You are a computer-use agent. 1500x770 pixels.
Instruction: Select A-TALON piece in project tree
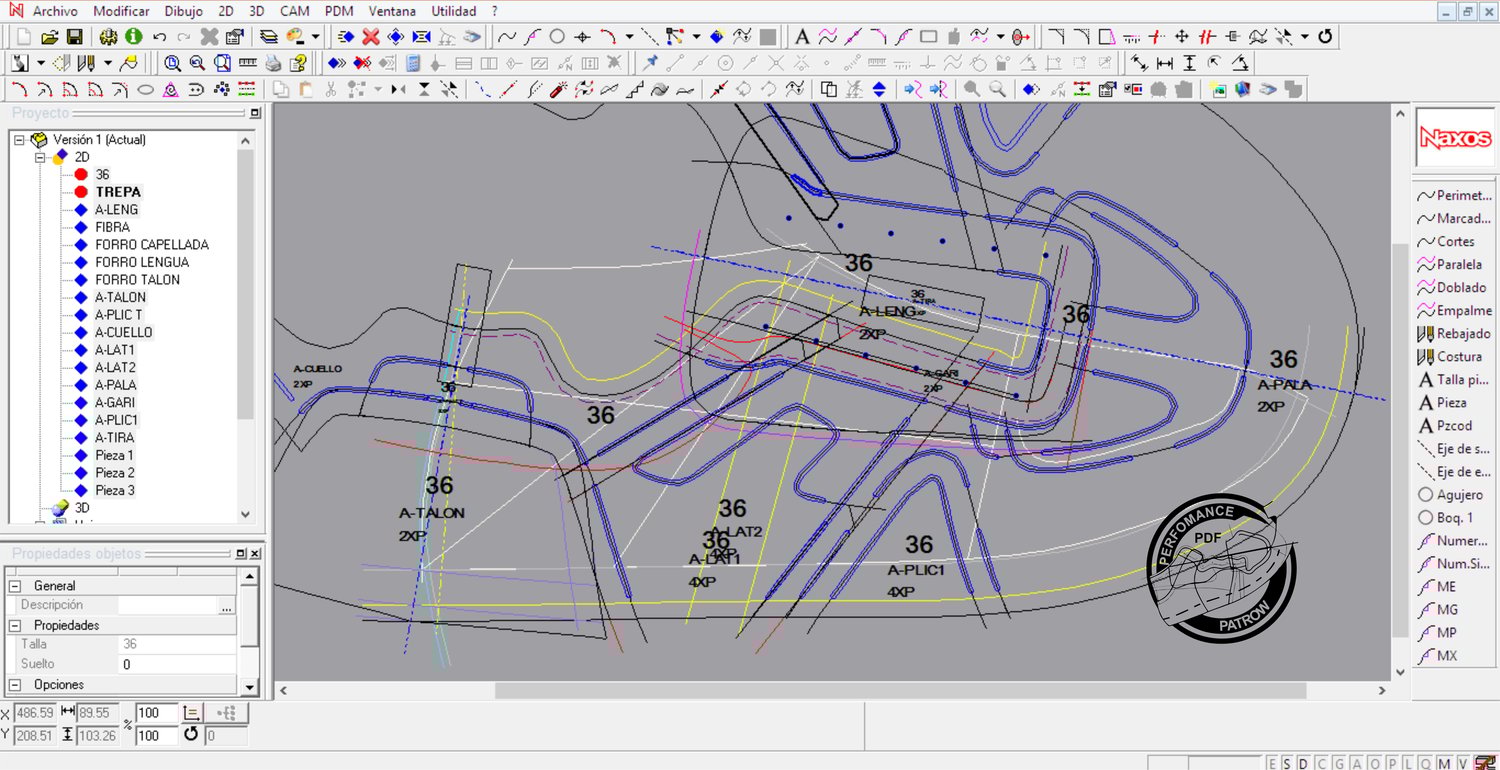click(x=120, y=298)
